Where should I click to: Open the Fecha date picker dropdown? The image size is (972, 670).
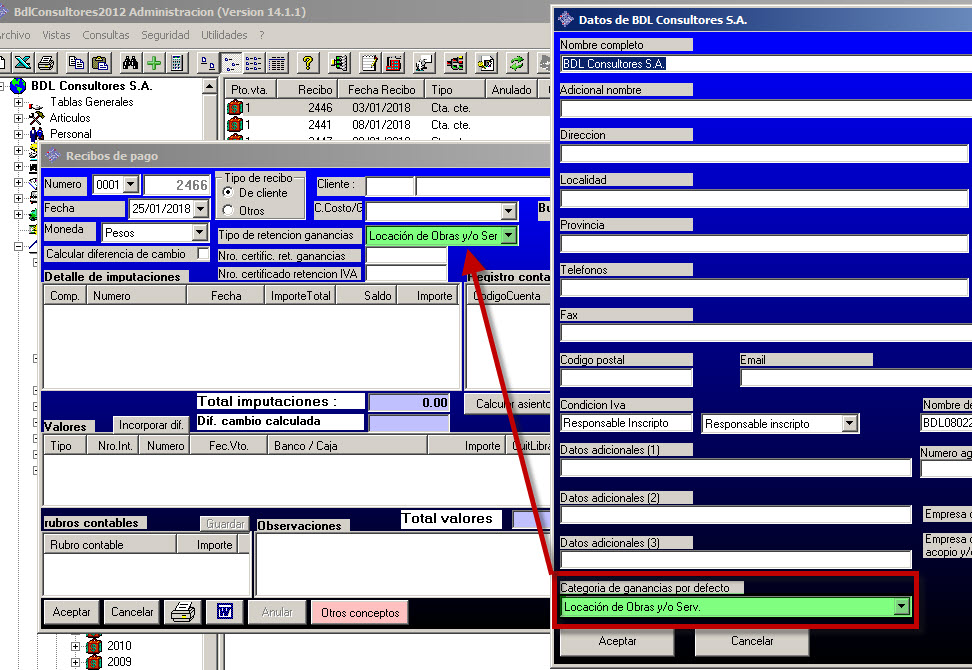click(x=200, y=209)
